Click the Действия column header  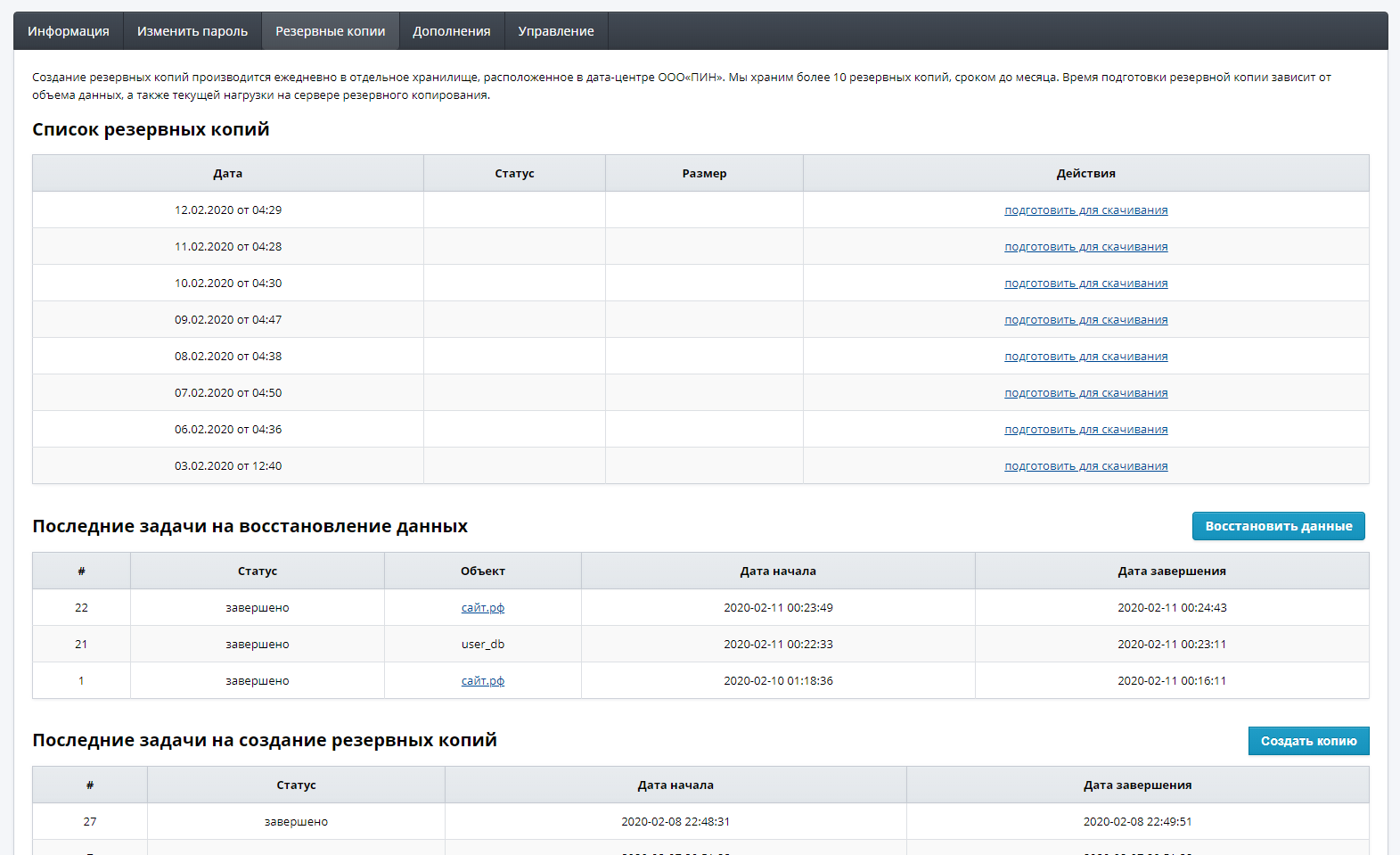click(x=1086, y=174)
